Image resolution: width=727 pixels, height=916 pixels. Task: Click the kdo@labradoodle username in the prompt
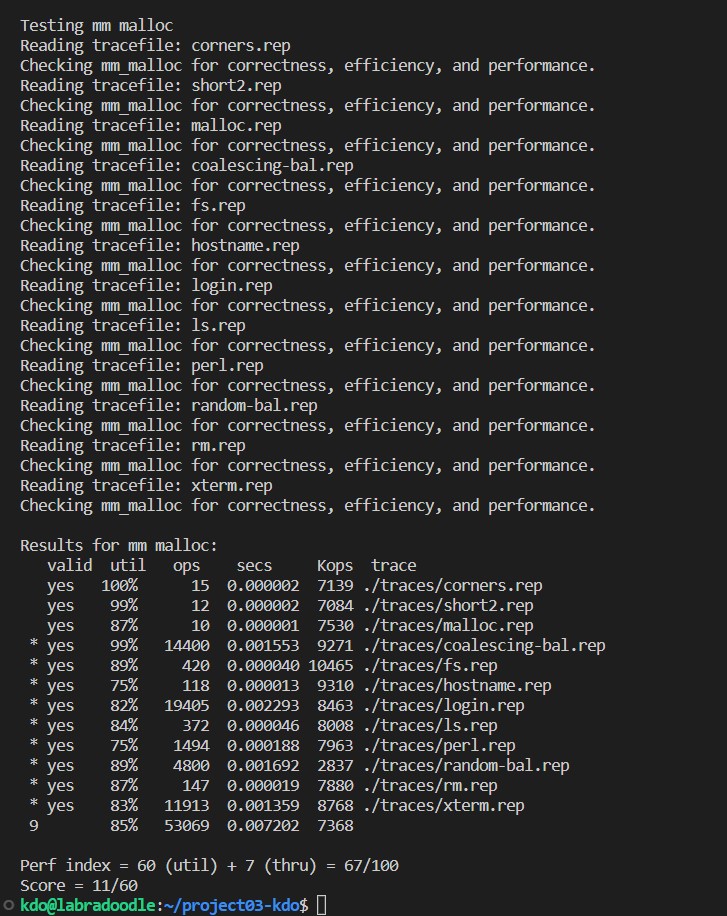click(87, 906)
